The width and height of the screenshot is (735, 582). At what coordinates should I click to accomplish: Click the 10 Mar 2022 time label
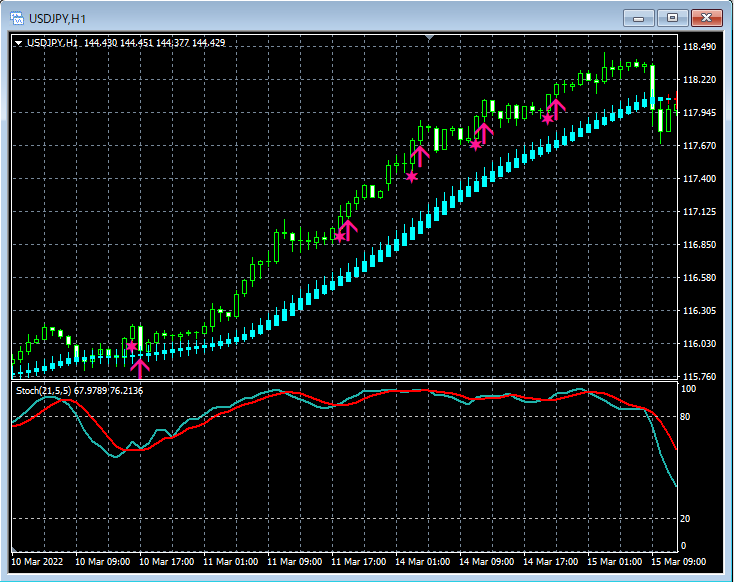tap(37, 561)
